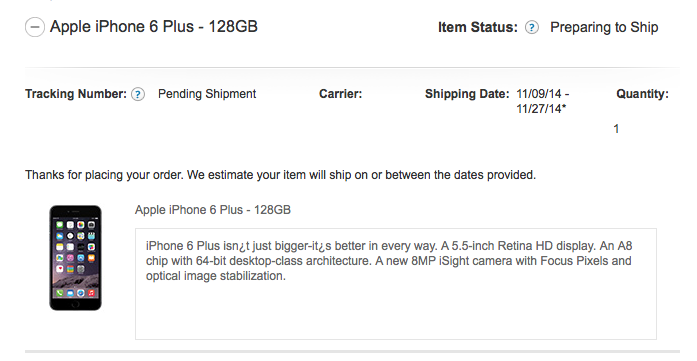Click inside the iPhone description text box
The image size is (697, 361).
pos(396,284)
